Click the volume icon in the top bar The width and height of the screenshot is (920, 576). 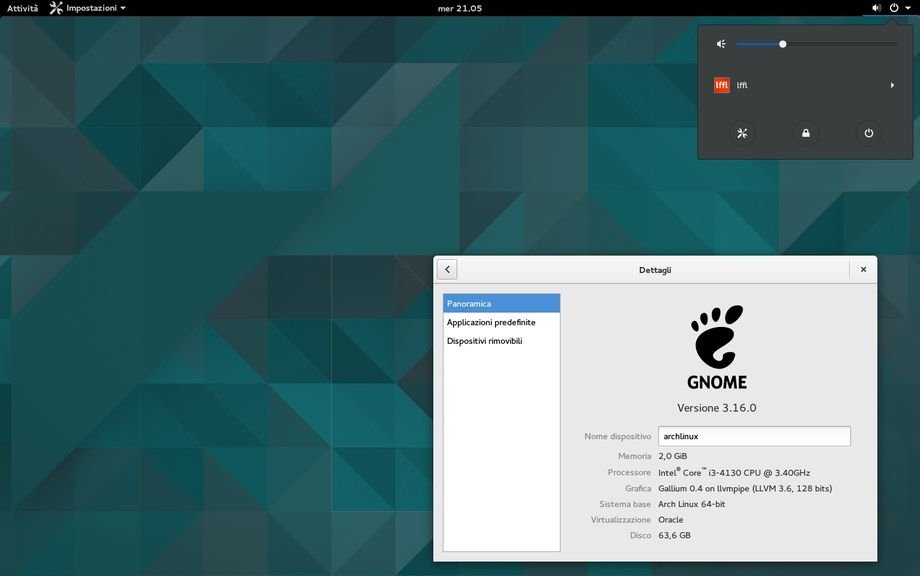tap(876, 8)
